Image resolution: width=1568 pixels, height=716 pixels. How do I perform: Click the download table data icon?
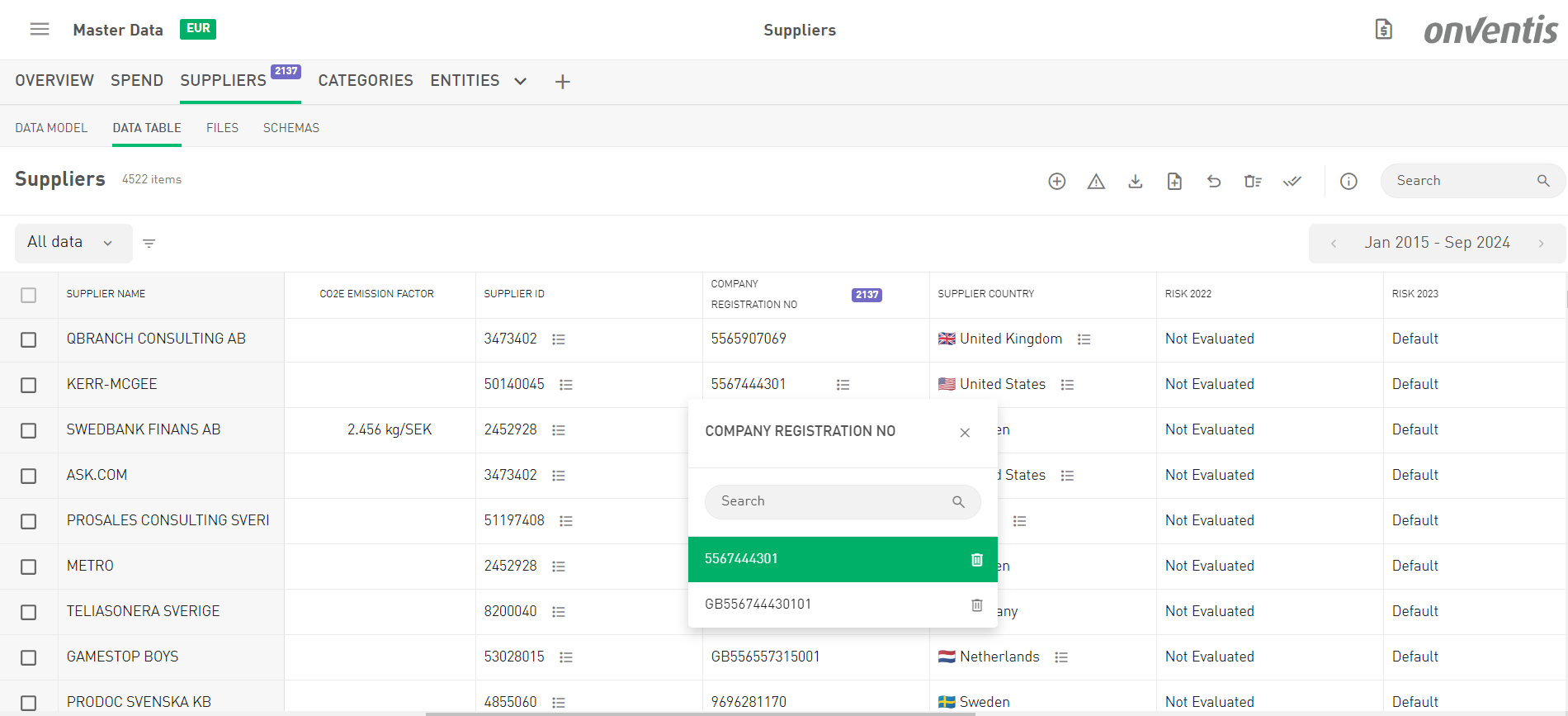point(1136,182)
